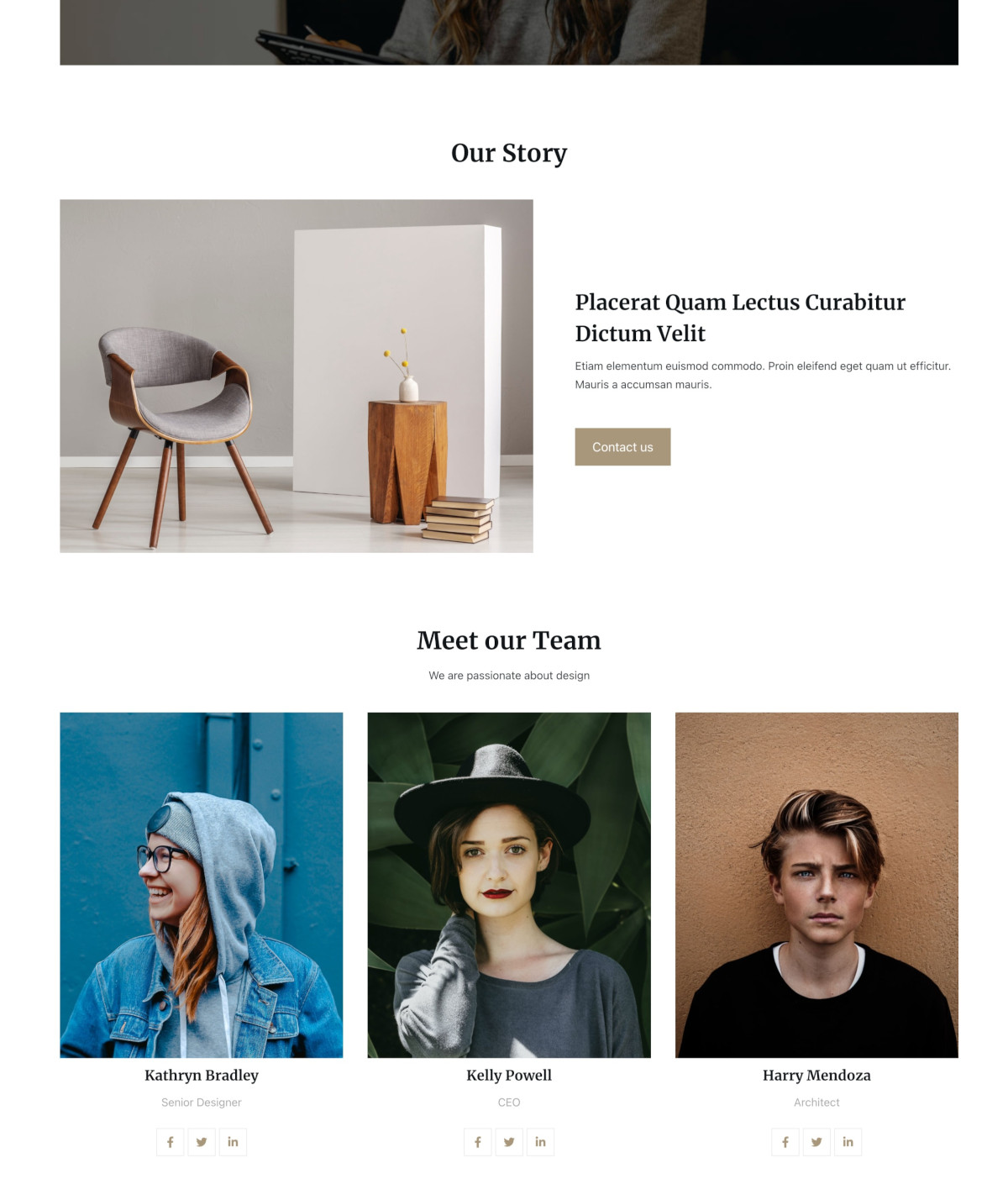Click the chair and stool story image
This screenshot has height=1200, width=1008.
297,376
